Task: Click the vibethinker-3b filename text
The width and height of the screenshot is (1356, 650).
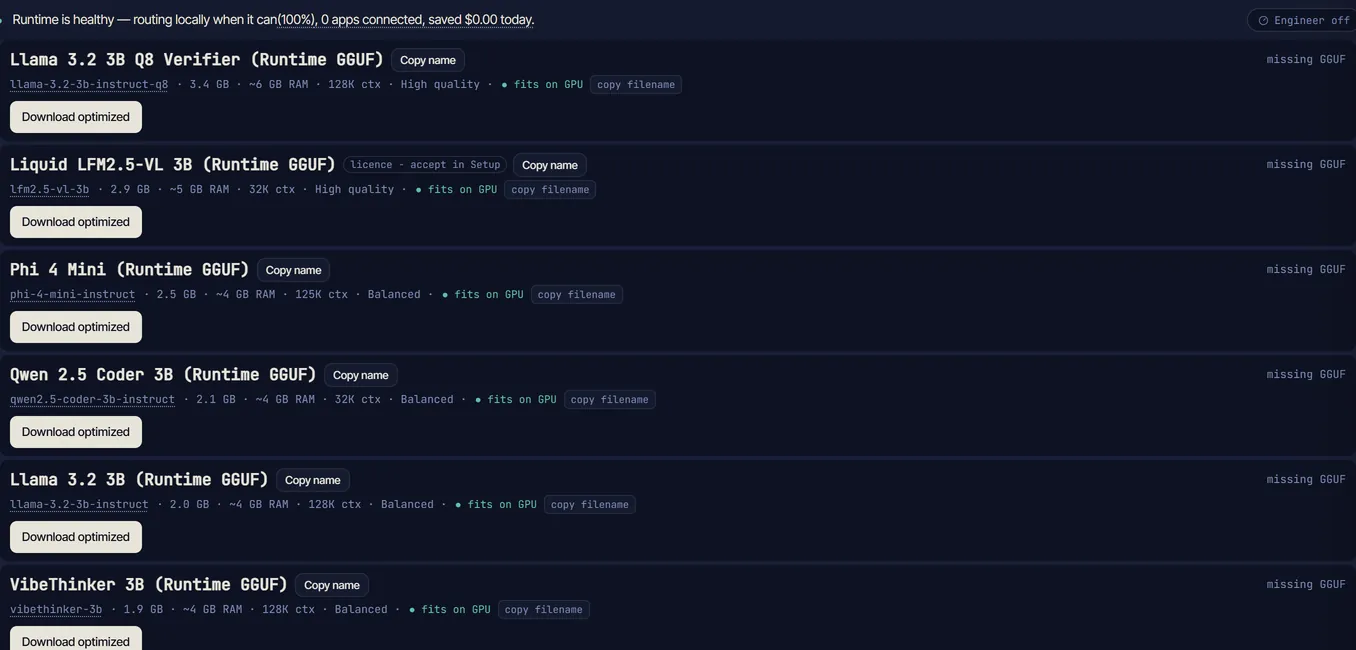Action: tap(56, 610)
